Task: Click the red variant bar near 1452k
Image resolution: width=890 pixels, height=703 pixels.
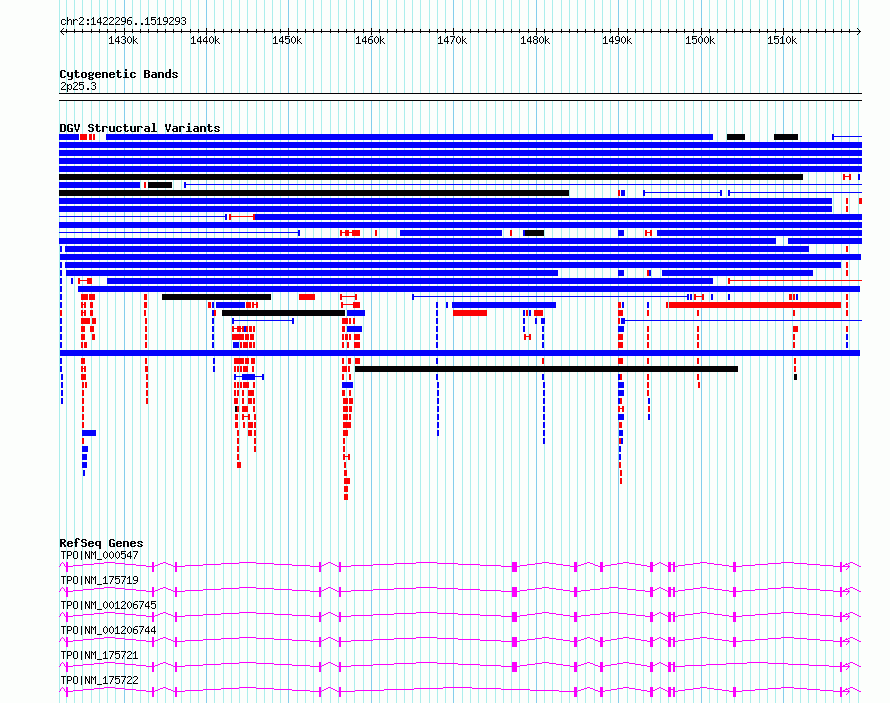Action: pos(307,297)
